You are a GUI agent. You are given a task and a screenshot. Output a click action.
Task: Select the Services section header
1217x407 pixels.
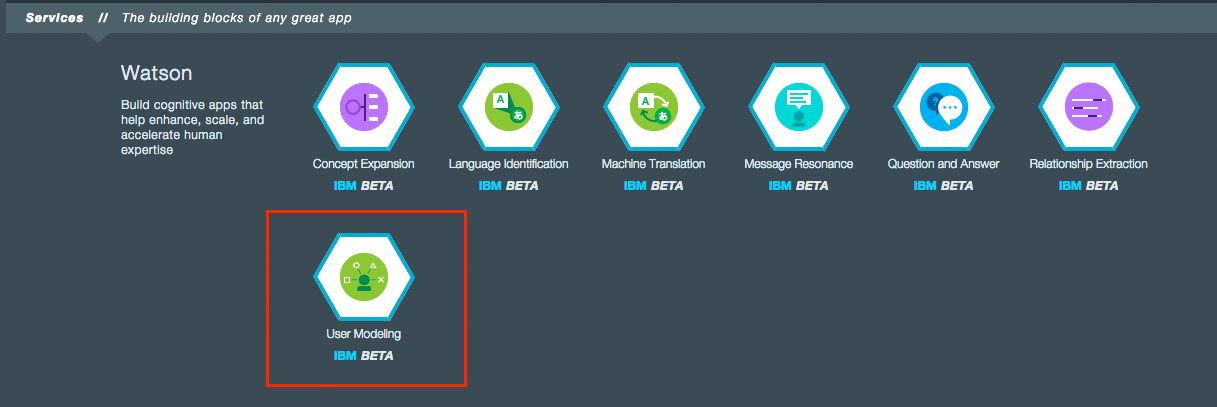54,18
